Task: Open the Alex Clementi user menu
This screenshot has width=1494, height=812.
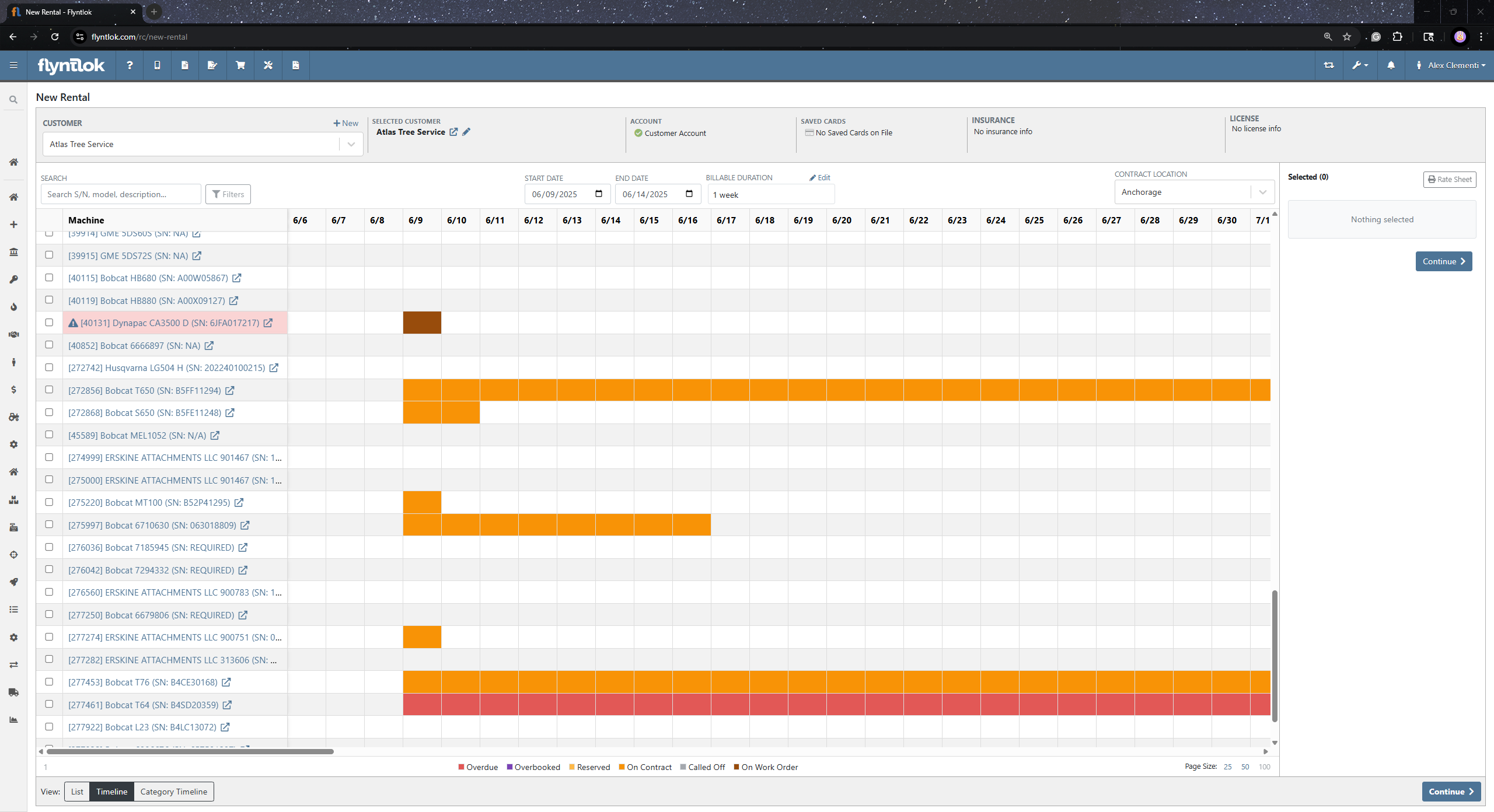Action: 1450,65
